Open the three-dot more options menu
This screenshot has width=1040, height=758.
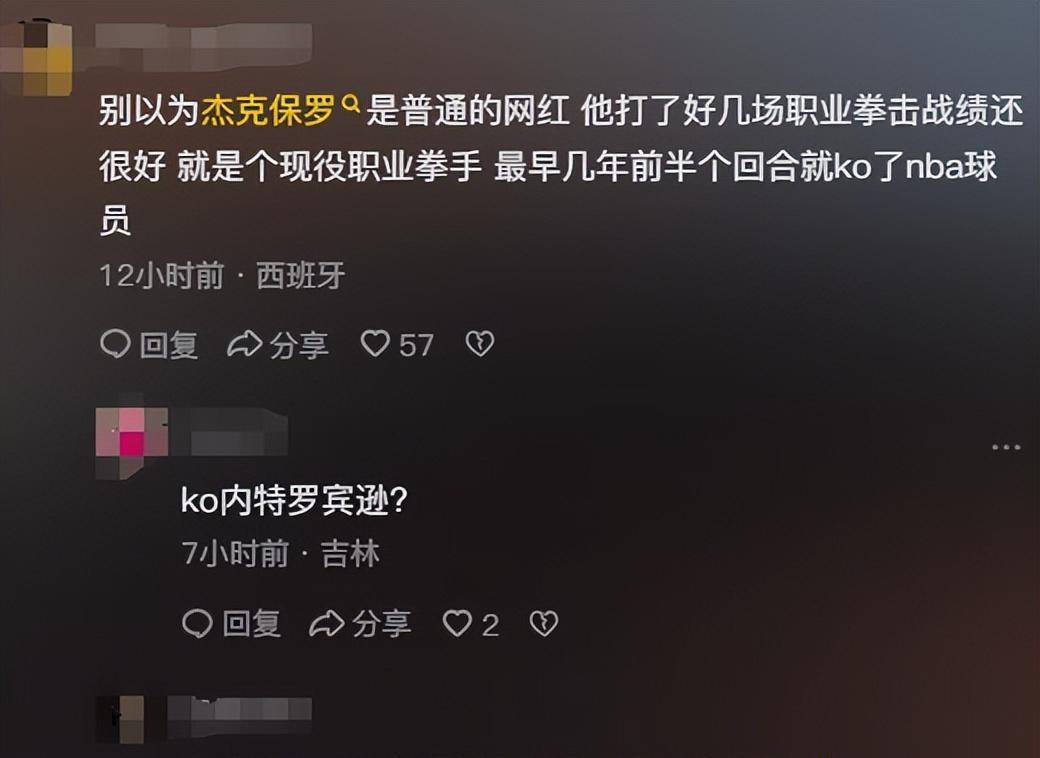click(x=1006, y=447)
